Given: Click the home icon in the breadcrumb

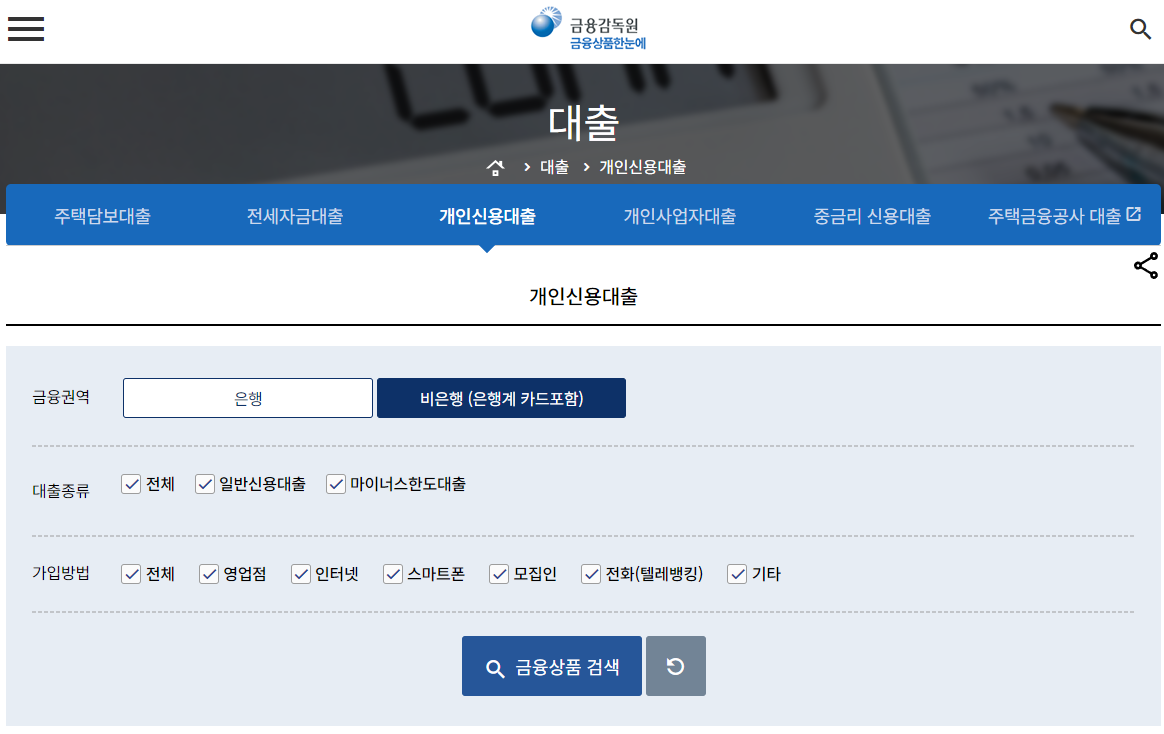Looking at the screenshot, I should click(496, 167).
